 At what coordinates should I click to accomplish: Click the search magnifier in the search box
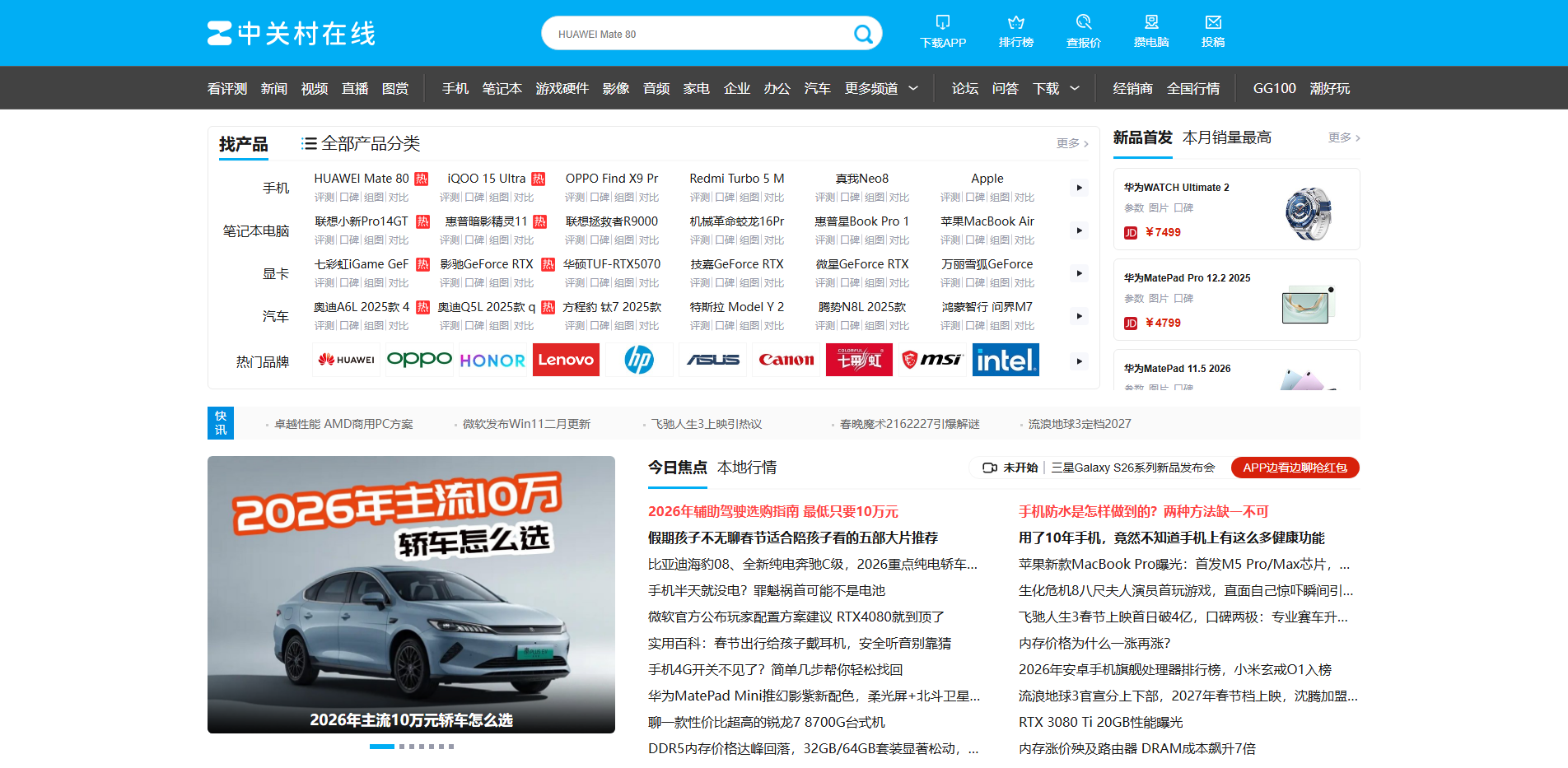click(x=862, y=33)
